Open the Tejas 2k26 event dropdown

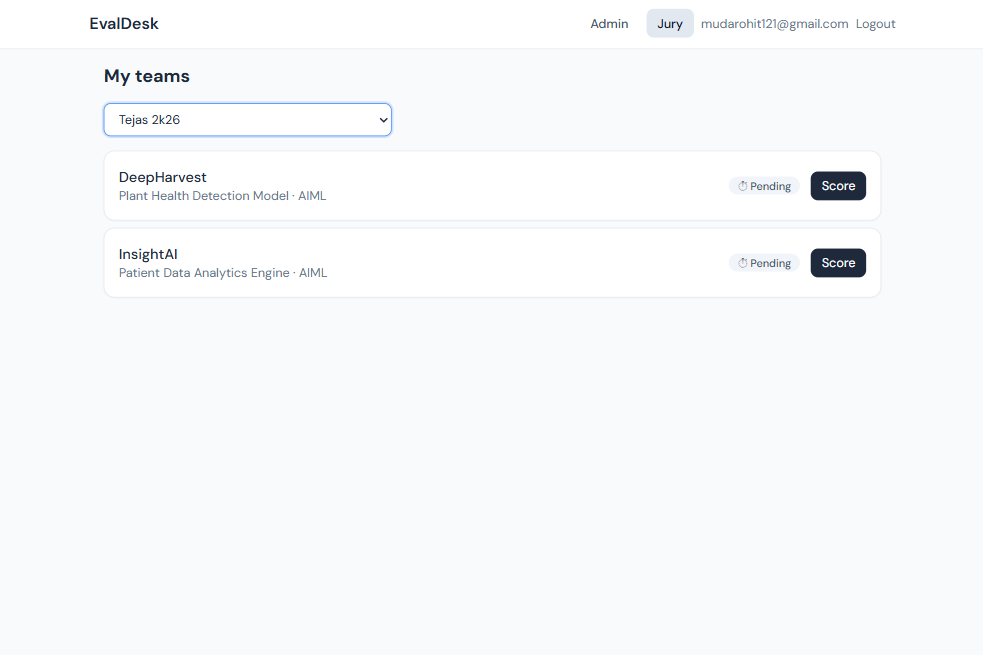[x=248, y=120]
